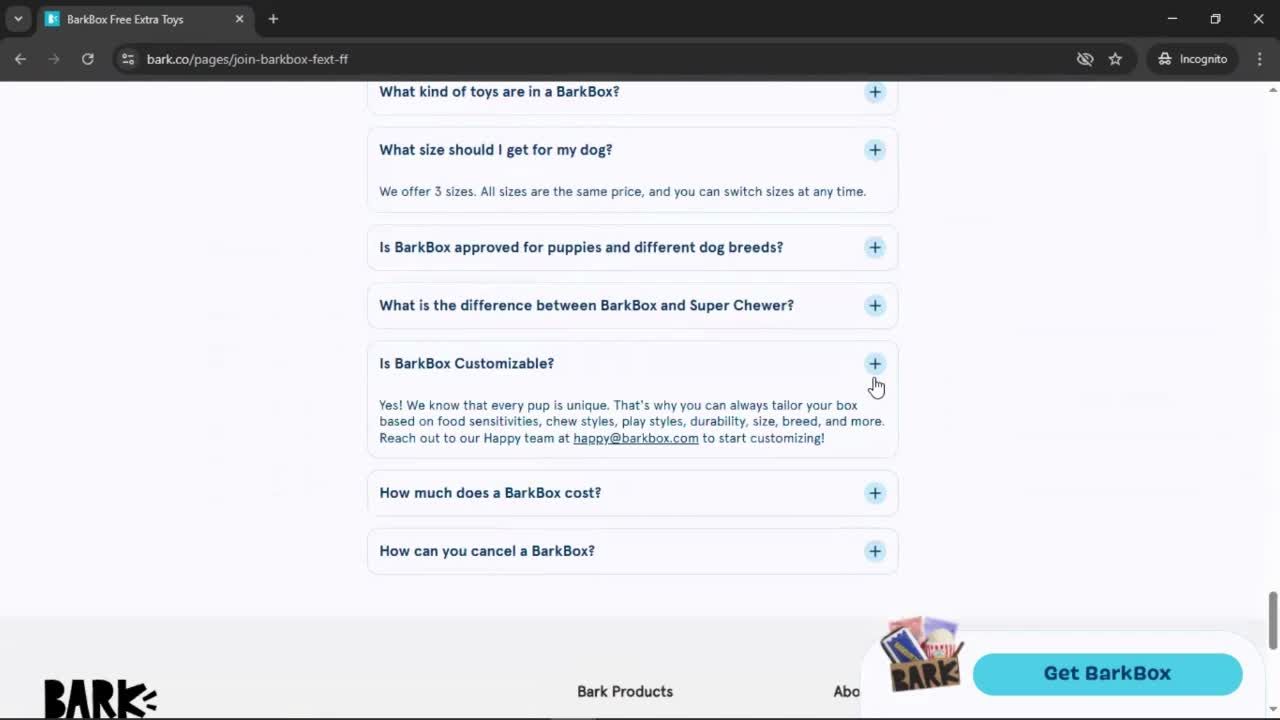This screenshot has width=1280, height=720.
Task: Click 'Is BarkBox Customizable?' question title
Action: (466, 363)
